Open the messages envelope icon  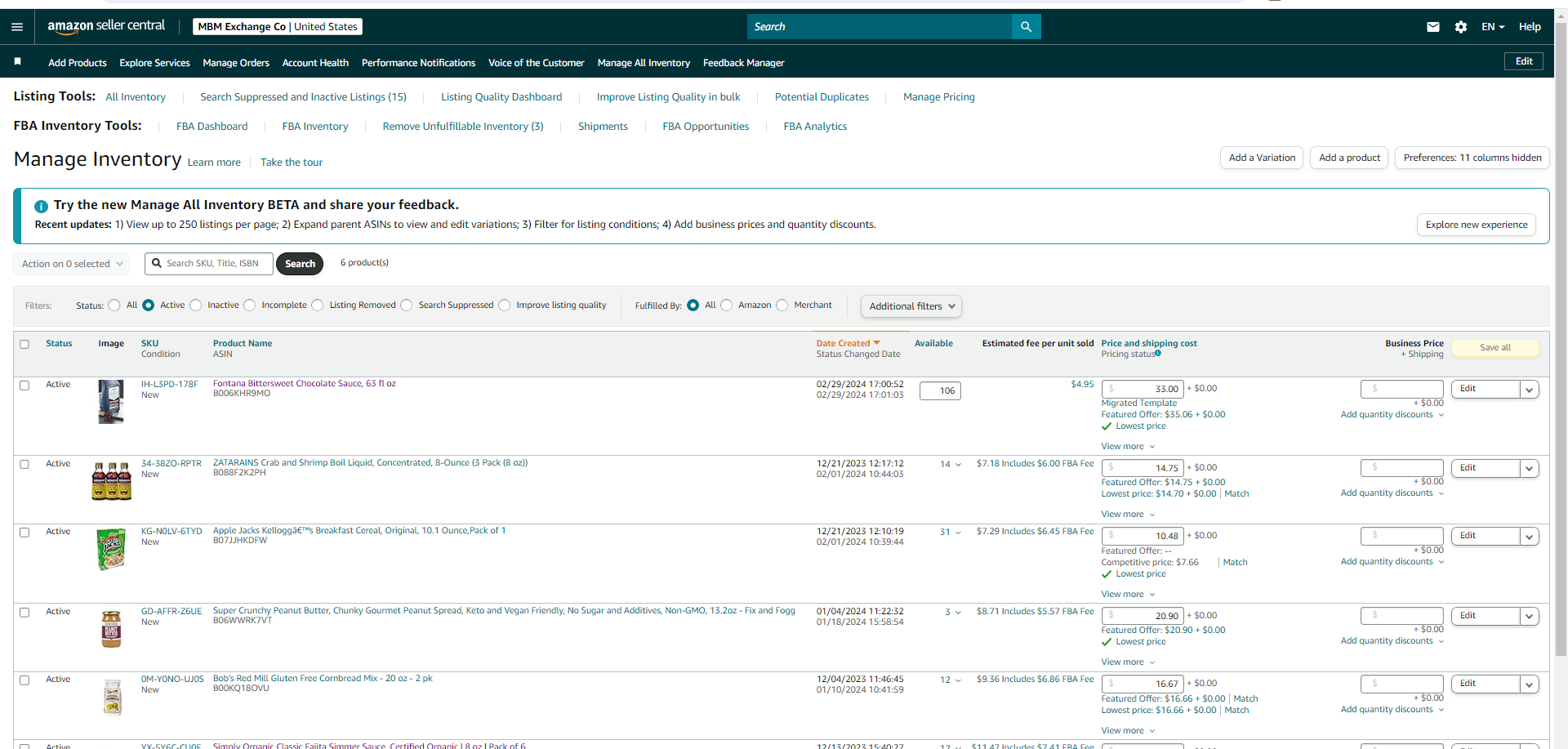pos(1432,27)
